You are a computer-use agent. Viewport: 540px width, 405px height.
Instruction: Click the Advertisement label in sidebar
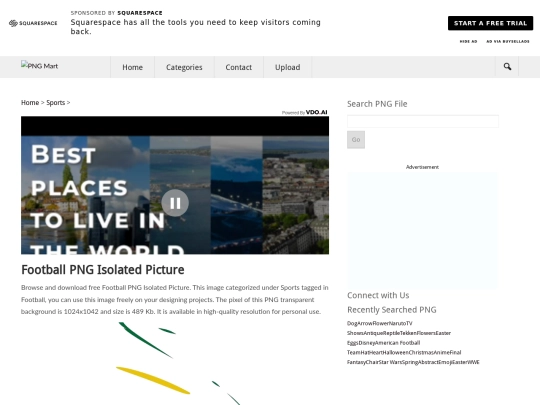[x=422, y=167]
